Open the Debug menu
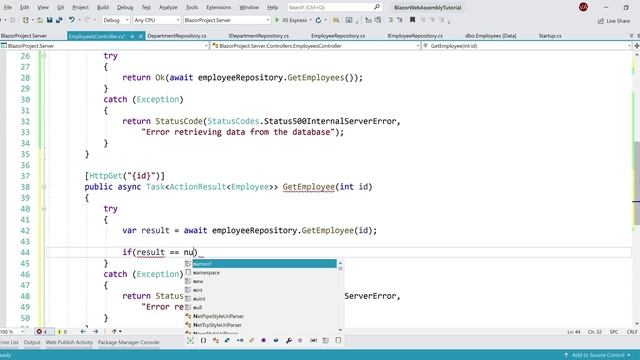 tap(125, 7)
